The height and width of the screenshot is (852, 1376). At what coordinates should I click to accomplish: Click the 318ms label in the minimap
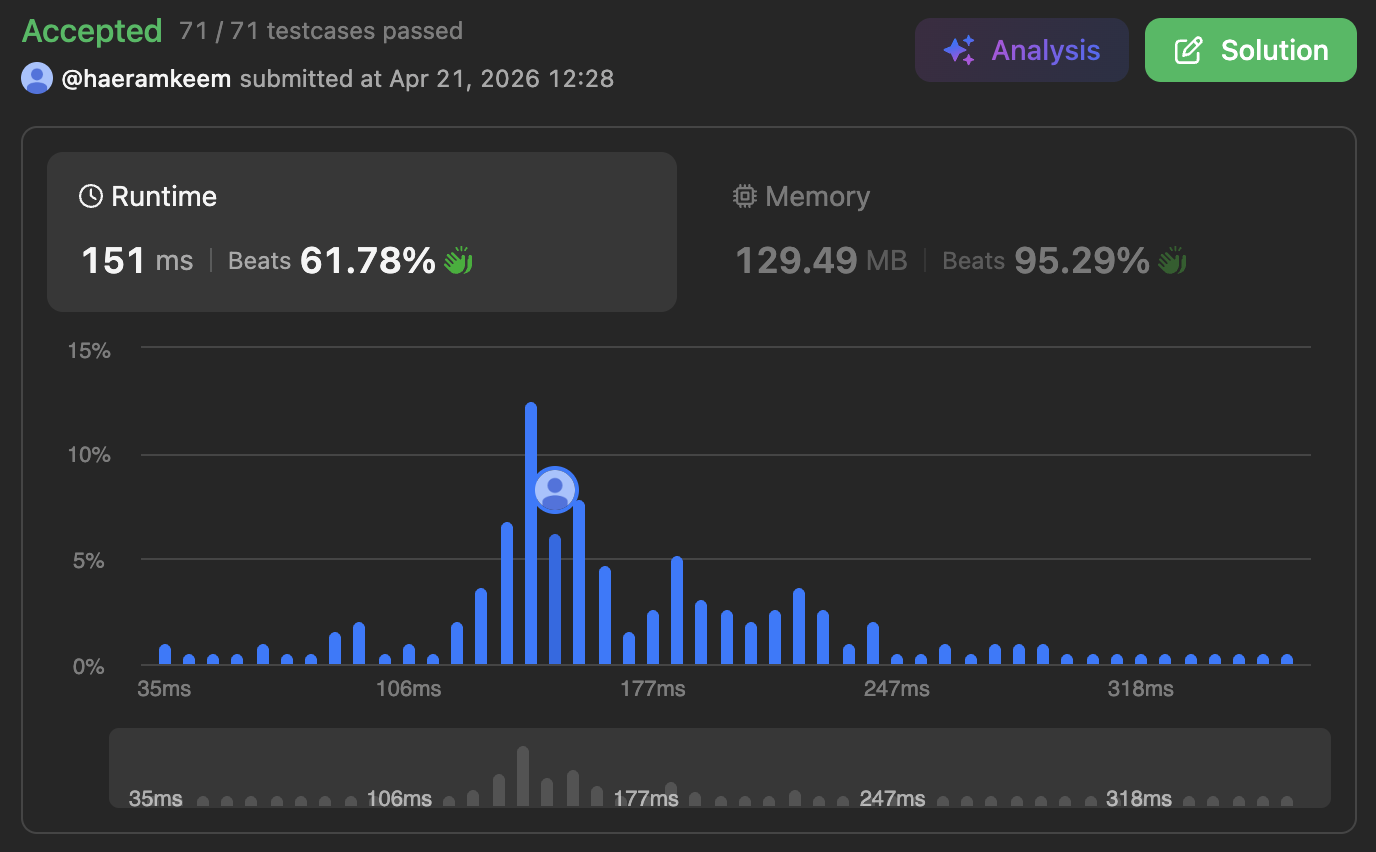coord(1139,799)
